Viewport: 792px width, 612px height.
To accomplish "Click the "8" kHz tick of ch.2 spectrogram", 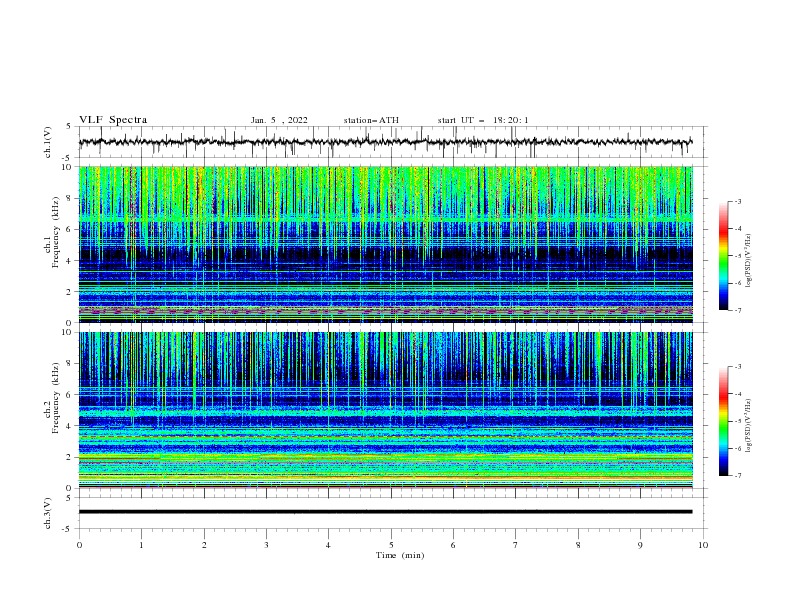I will coord(70,364).
